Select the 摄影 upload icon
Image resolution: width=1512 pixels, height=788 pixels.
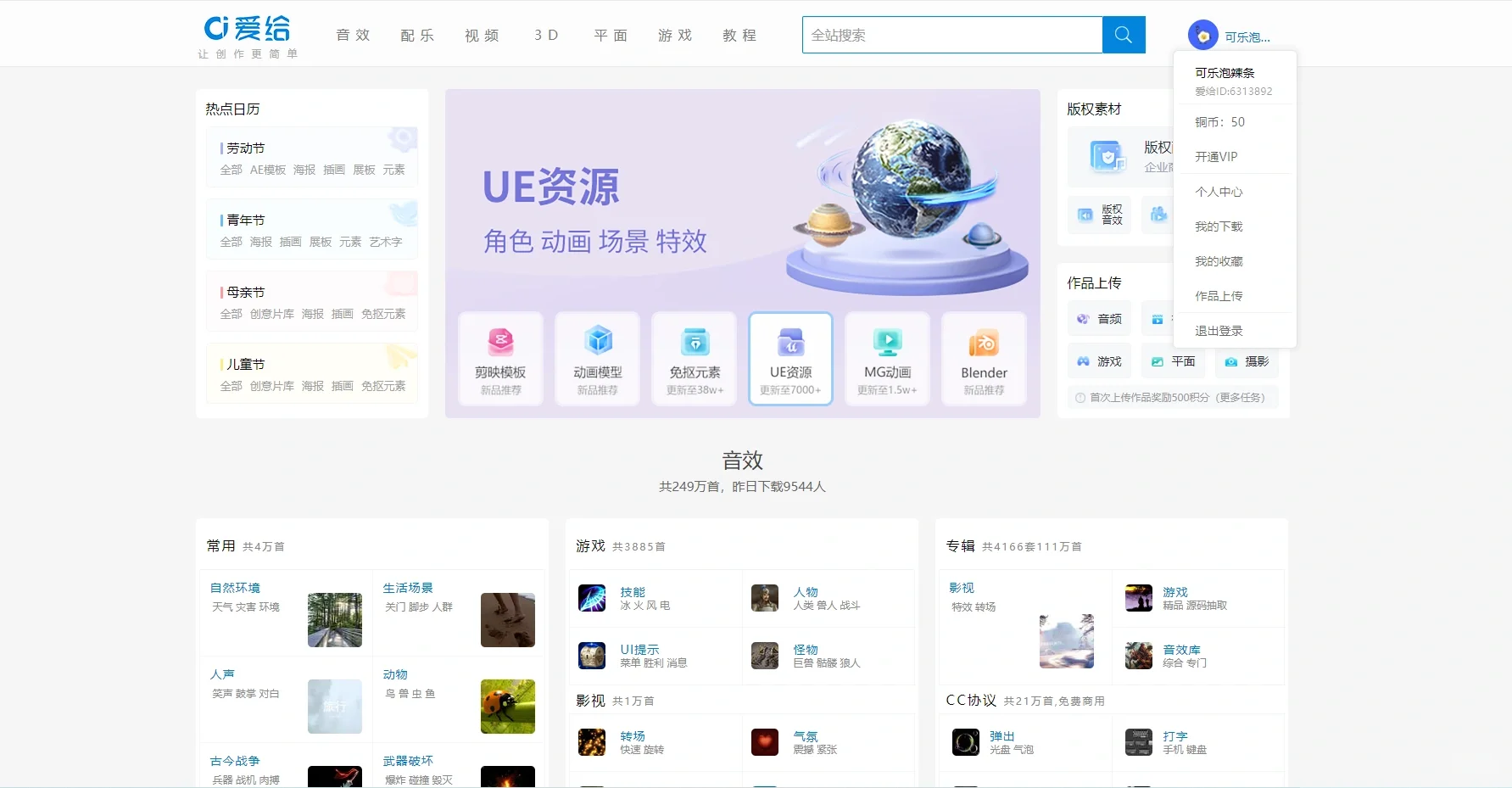click(1231, 360)
